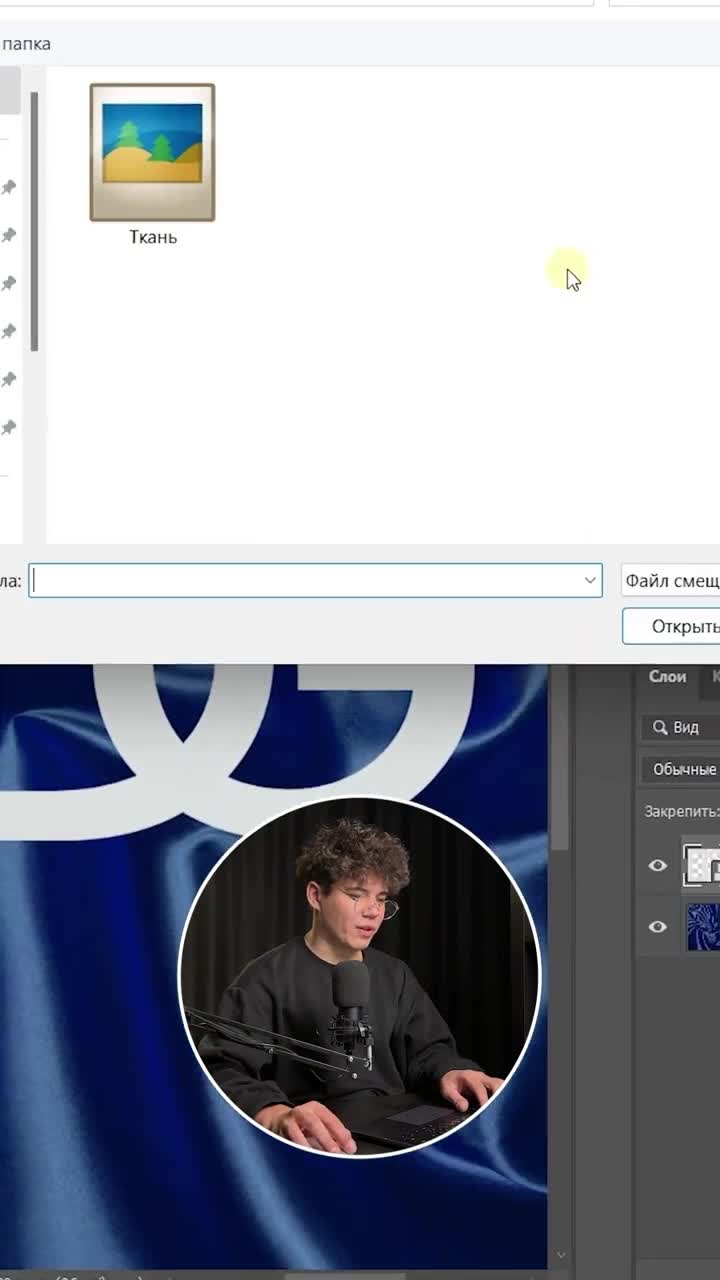
Task: Click the bottommost pin icon in sidebar
Action: click(x=9, y=427)
